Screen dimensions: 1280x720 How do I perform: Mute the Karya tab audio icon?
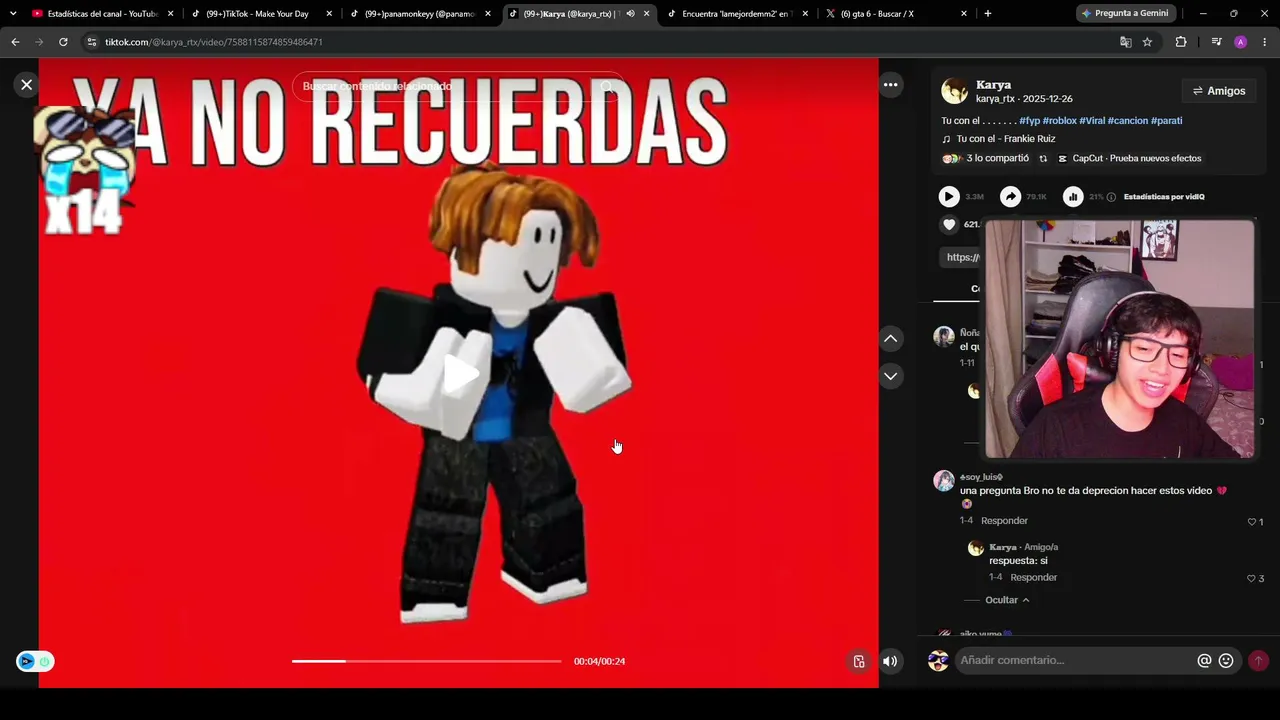630,14
